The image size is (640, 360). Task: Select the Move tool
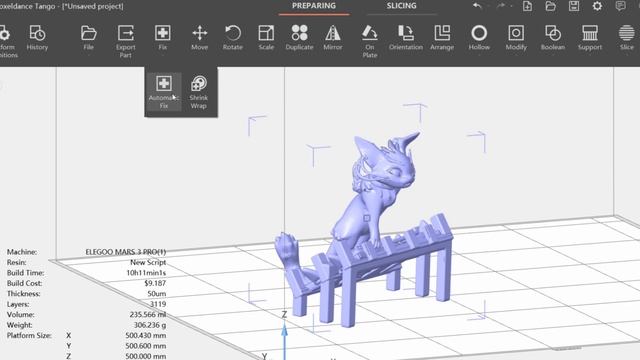(x=200, y=38)
